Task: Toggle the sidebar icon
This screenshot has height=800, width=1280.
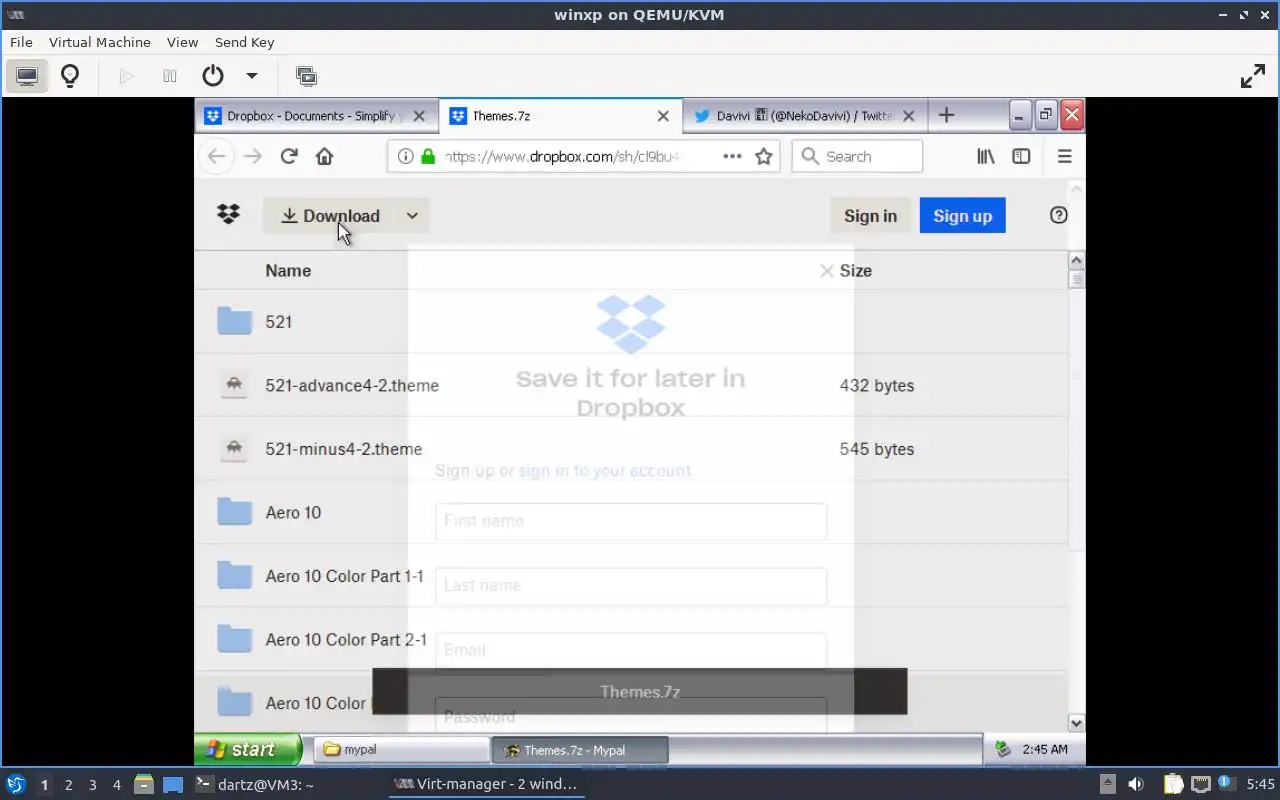Action: [1021, 156]
